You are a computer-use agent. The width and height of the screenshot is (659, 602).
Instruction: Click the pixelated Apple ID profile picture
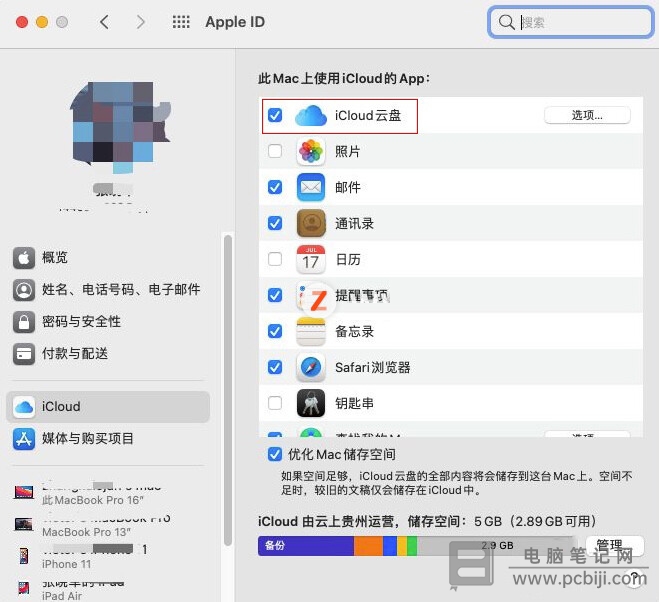[x=121, y=127]
